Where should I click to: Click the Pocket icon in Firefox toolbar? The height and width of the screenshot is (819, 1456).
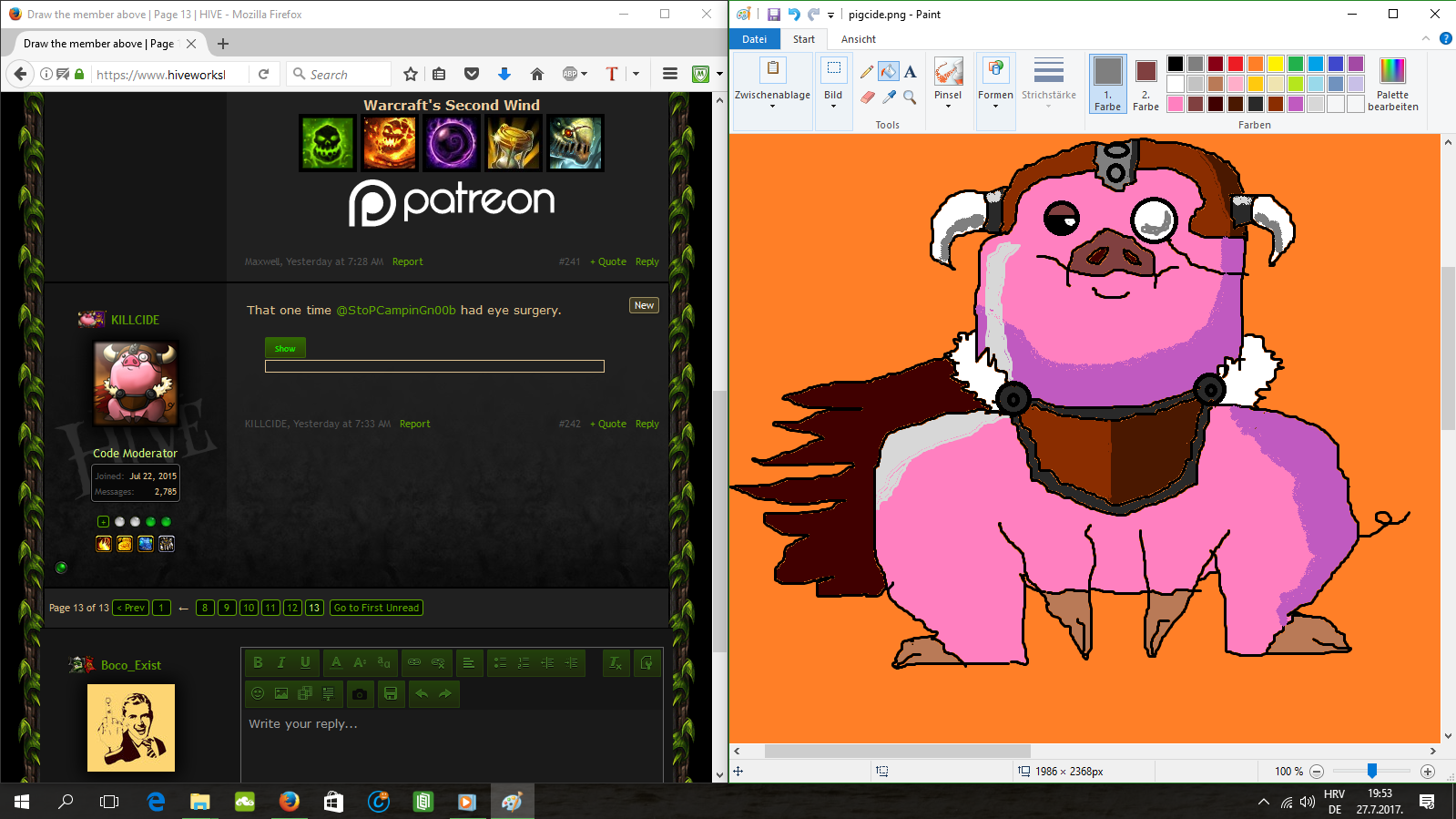click(x=472, y=75)
